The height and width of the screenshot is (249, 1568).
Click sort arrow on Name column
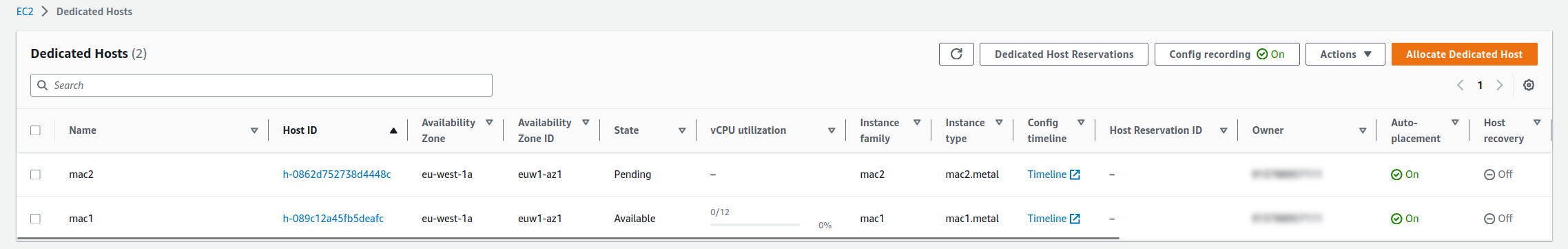[x=254, y=130]
